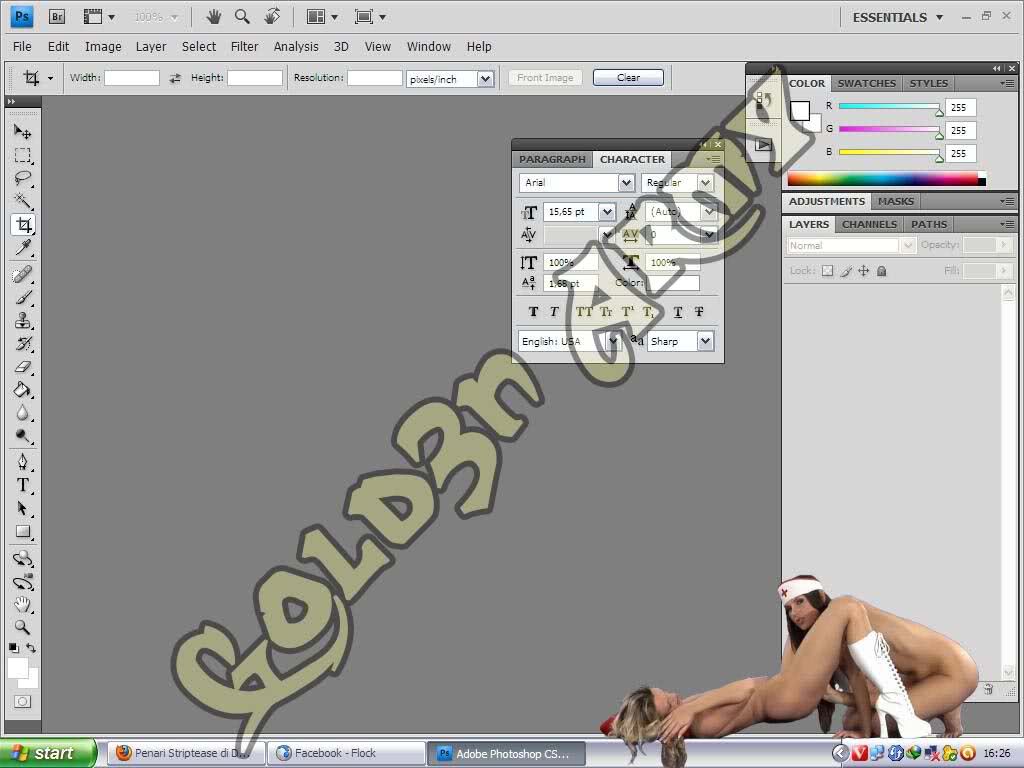Select the Pen tool

(23, 462)
